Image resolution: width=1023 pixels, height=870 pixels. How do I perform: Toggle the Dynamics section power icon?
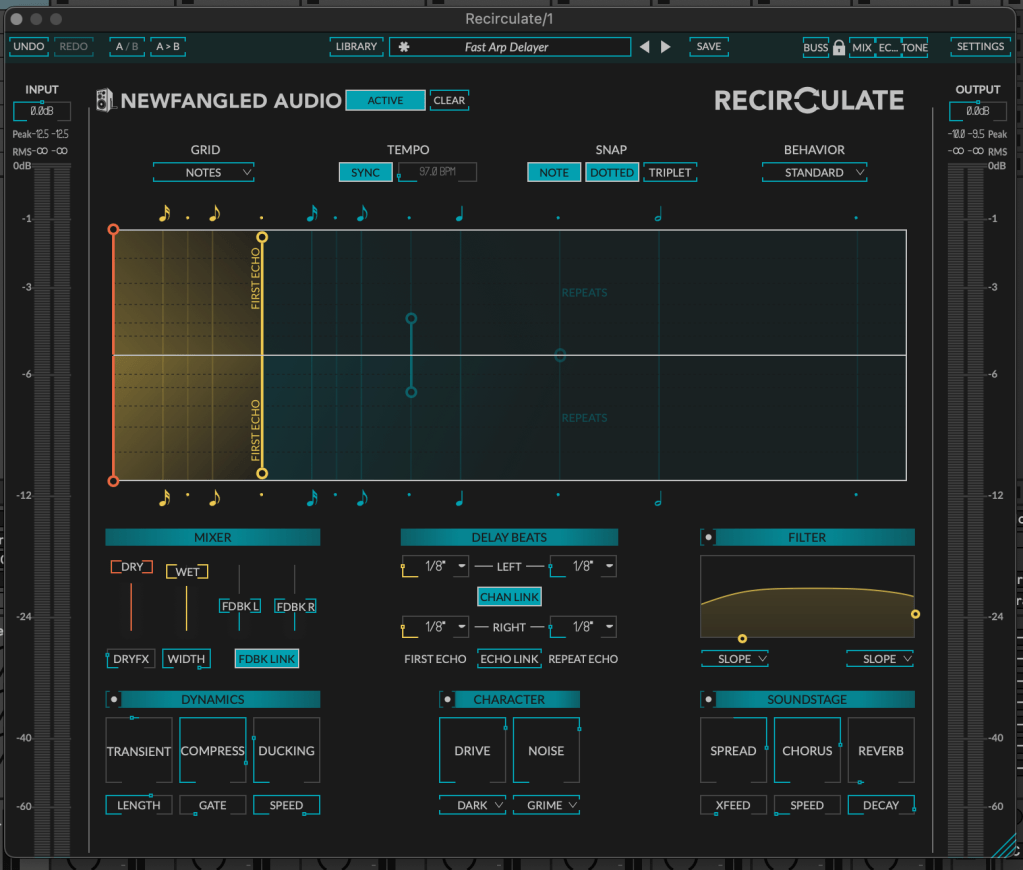(x=114, y=699)
